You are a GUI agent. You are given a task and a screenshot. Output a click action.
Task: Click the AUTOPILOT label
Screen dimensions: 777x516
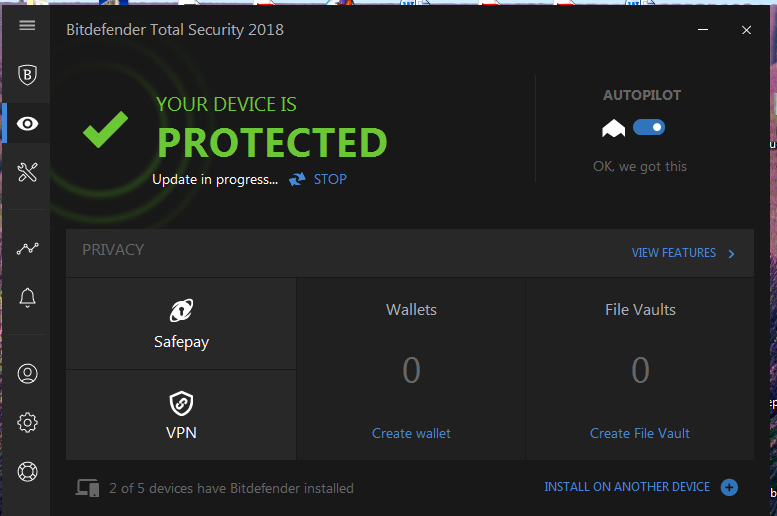tap(642, 95)
